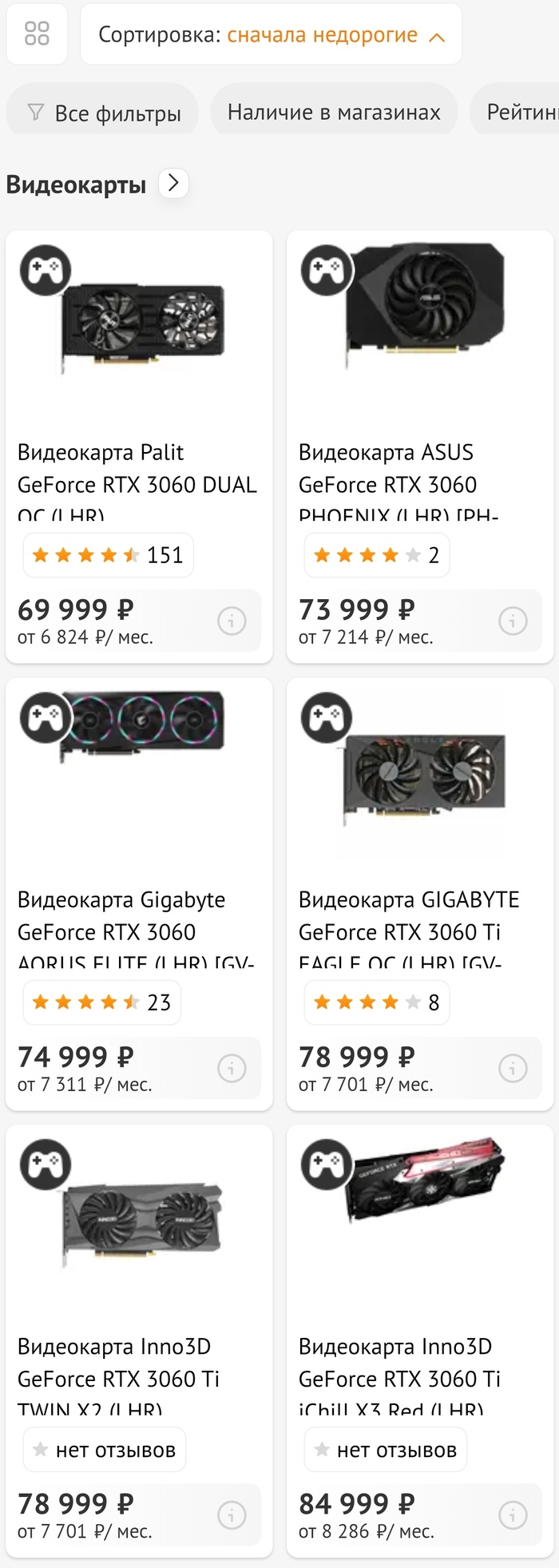The image size is (559, 1568).
Task: Toggle "Наличие в магазинах" filter chip
Action: pos(334,113)
